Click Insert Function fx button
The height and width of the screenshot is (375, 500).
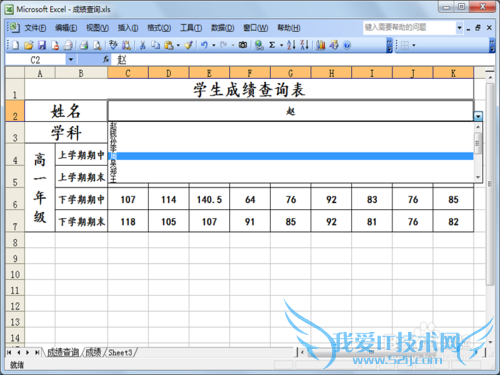[106, 60]
